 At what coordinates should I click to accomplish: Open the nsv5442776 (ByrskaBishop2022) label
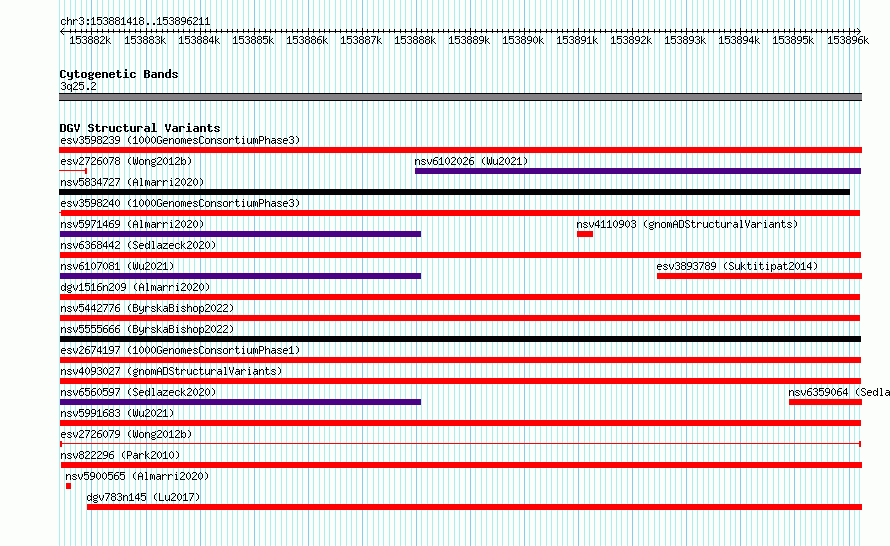click(147, 308)
